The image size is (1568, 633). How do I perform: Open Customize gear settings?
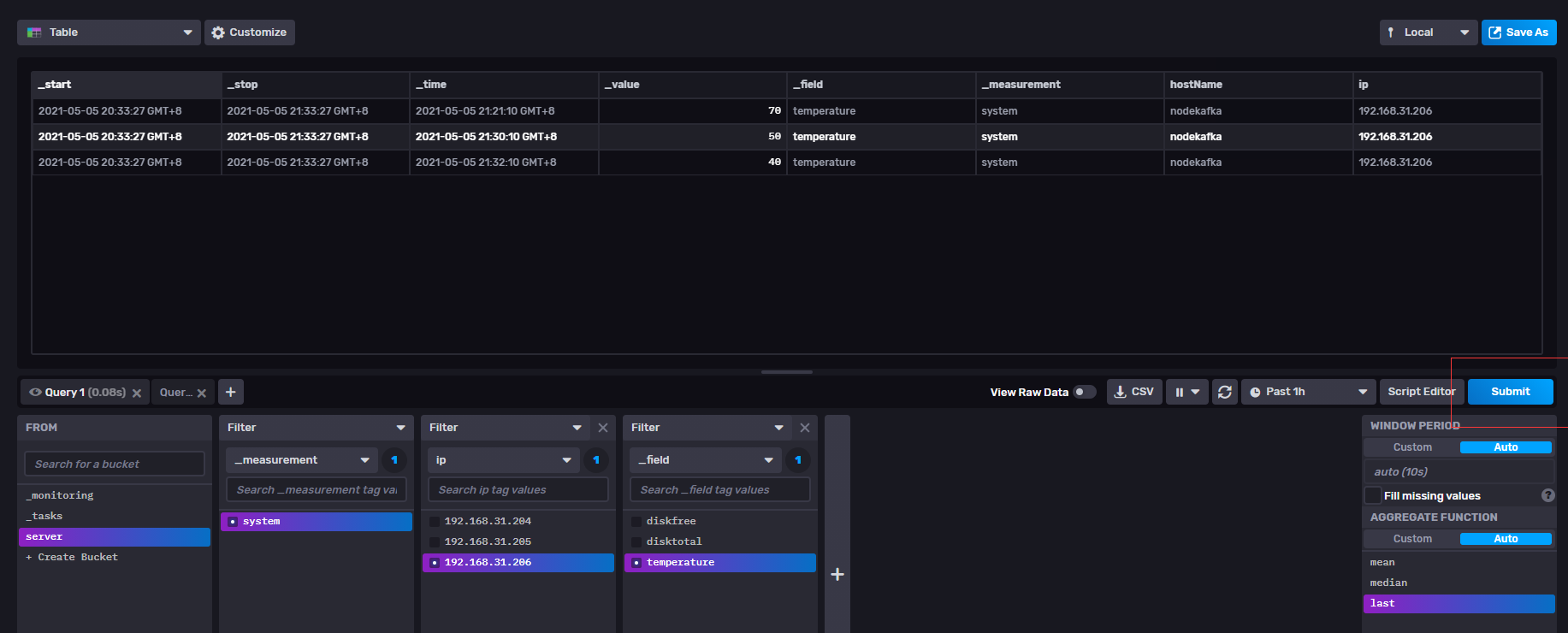click(249, 33)
